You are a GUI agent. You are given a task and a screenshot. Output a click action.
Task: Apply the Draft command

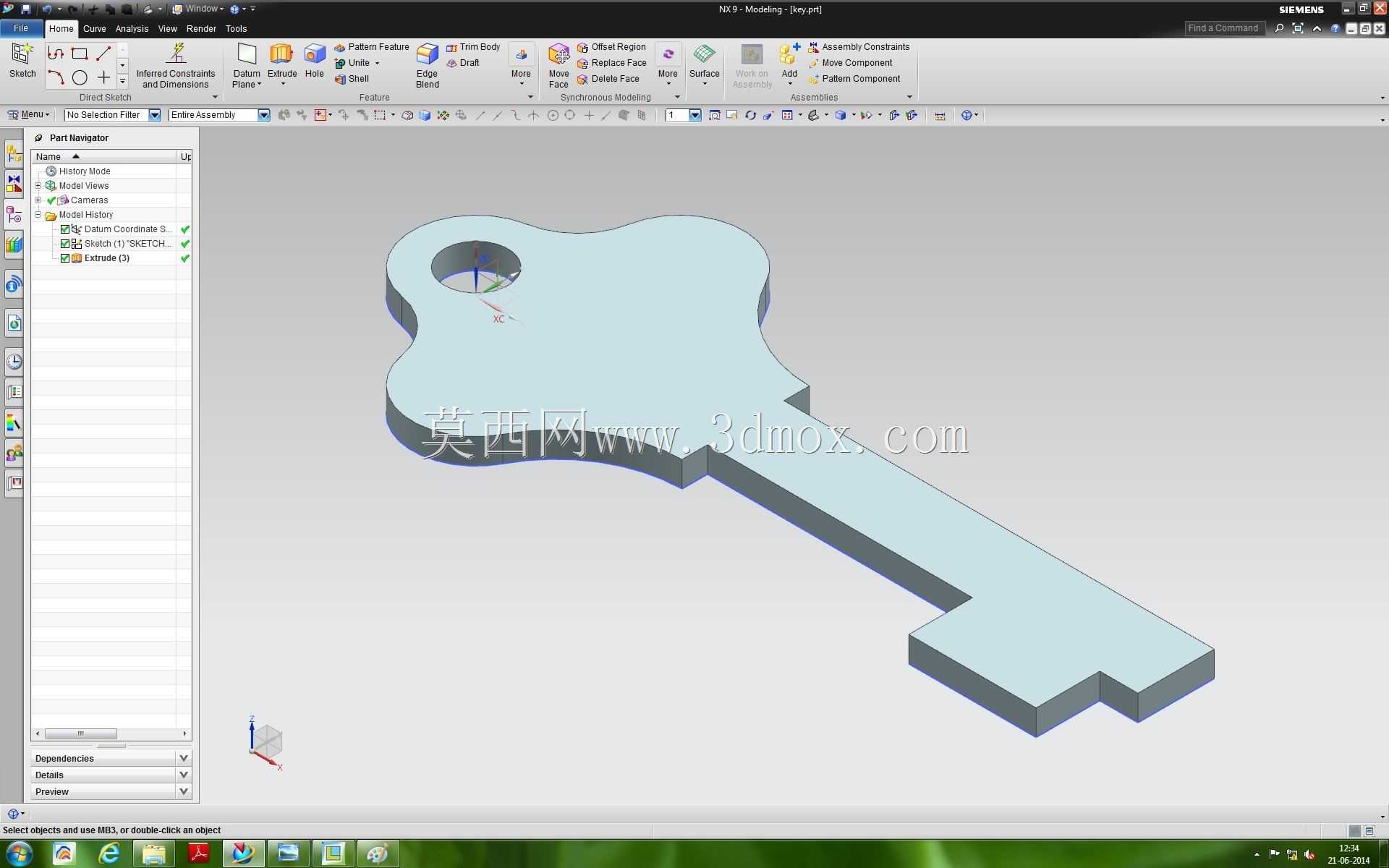tap(463, 63)
